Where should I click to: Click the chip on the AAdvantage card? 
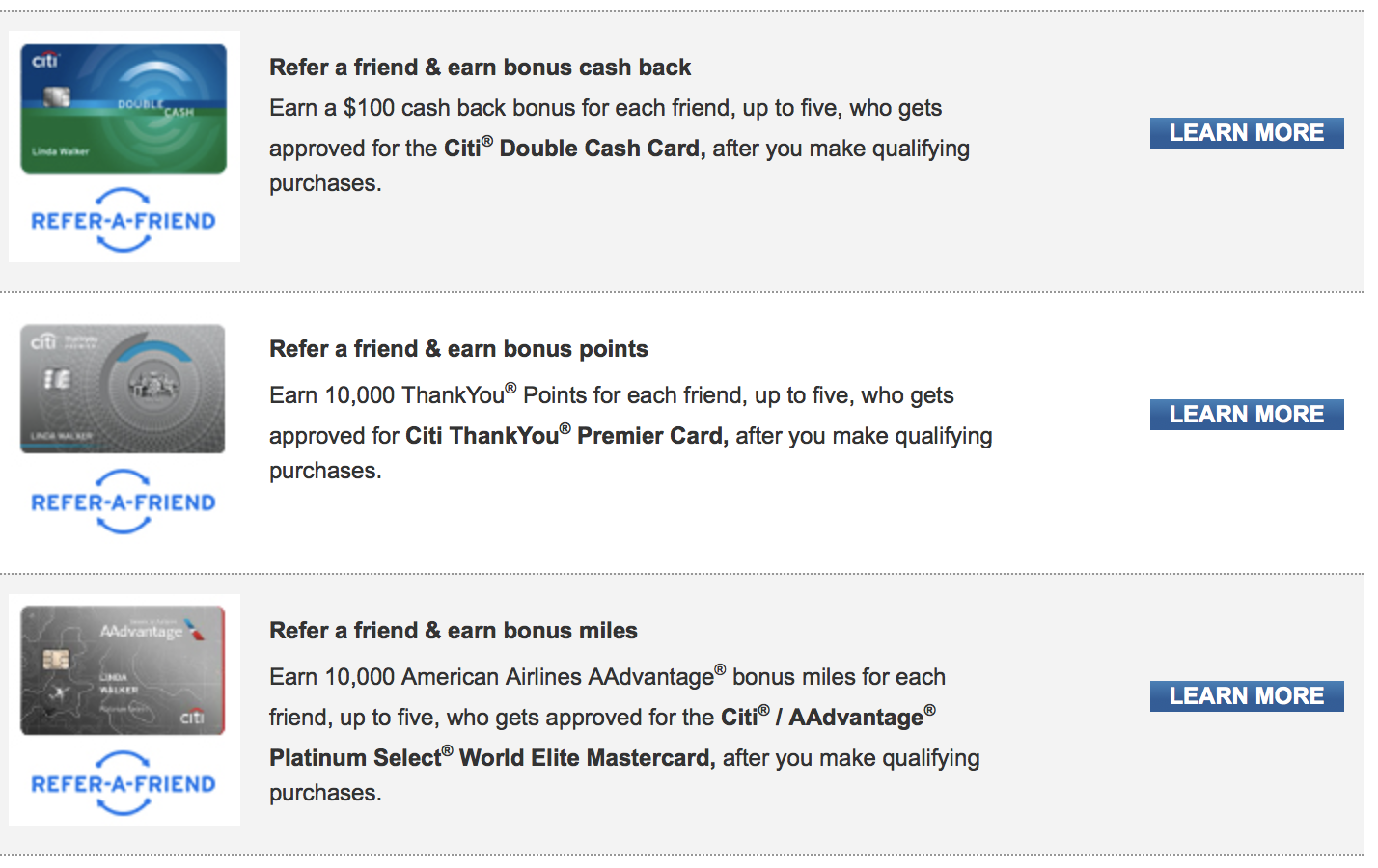point(55,661)
